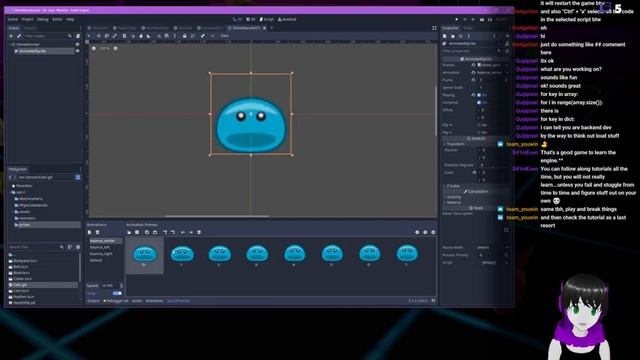This screenshot has width=640, height=360.
Task: Open the Project menu
Action: (x=27, y=19)
